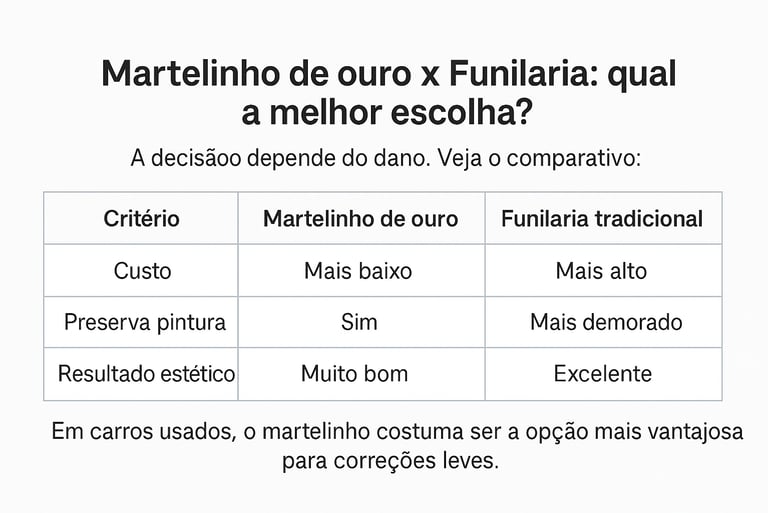This screenshot has height=513, width=768.
Task: Select the "Critério" column header
Action: [x=141, y=218]
